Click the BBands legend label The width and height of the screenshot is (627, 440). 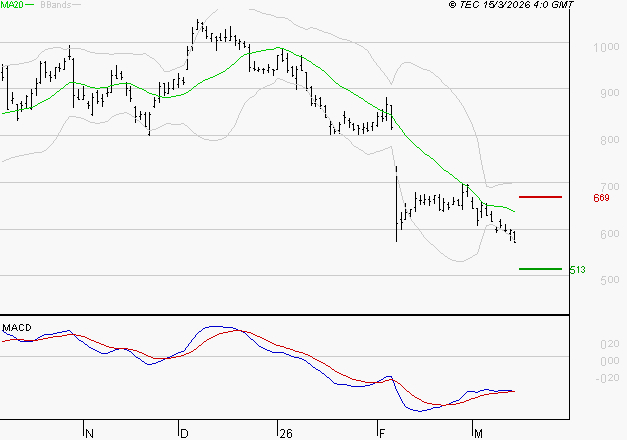click(x=56, y=5)
